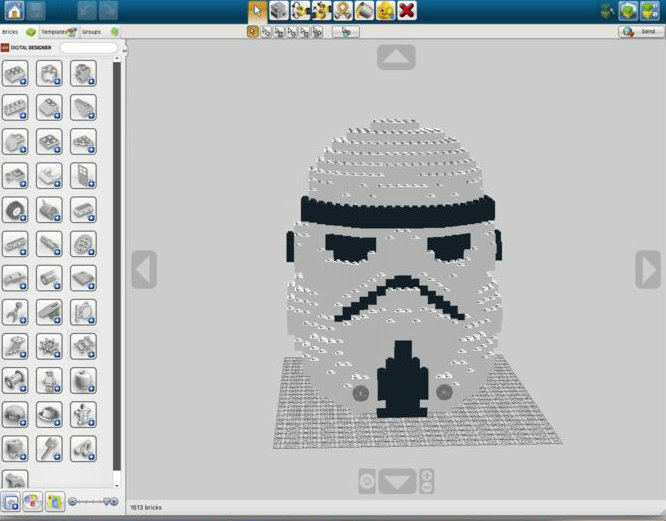Expand the long studded brick category
This screenshot has height=521, width=666.
pos(15,107)
